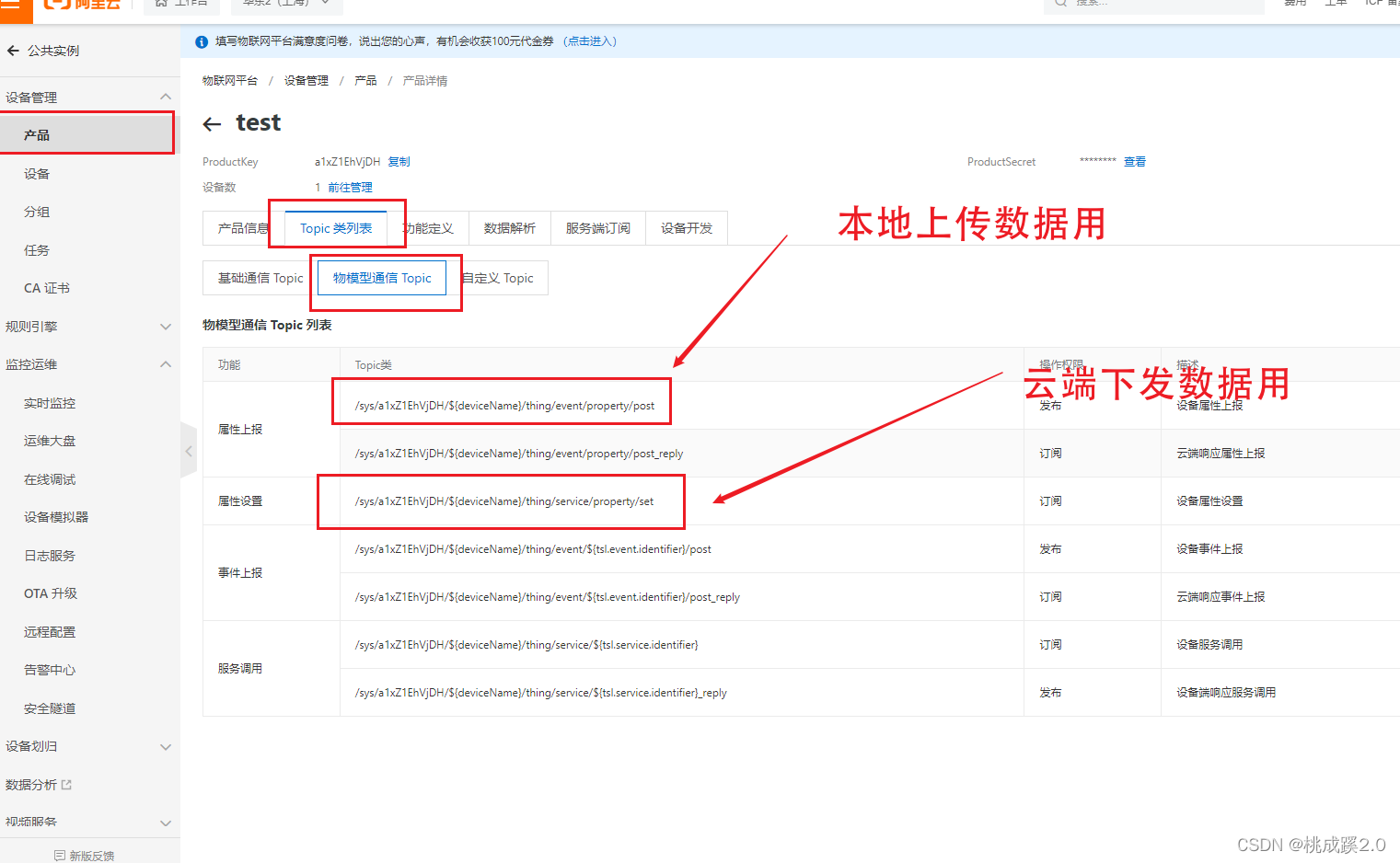Select 安全隧道 in the sidebar
The height and width of the screenshot is (863, 1400).
click(x=50, y=708)
